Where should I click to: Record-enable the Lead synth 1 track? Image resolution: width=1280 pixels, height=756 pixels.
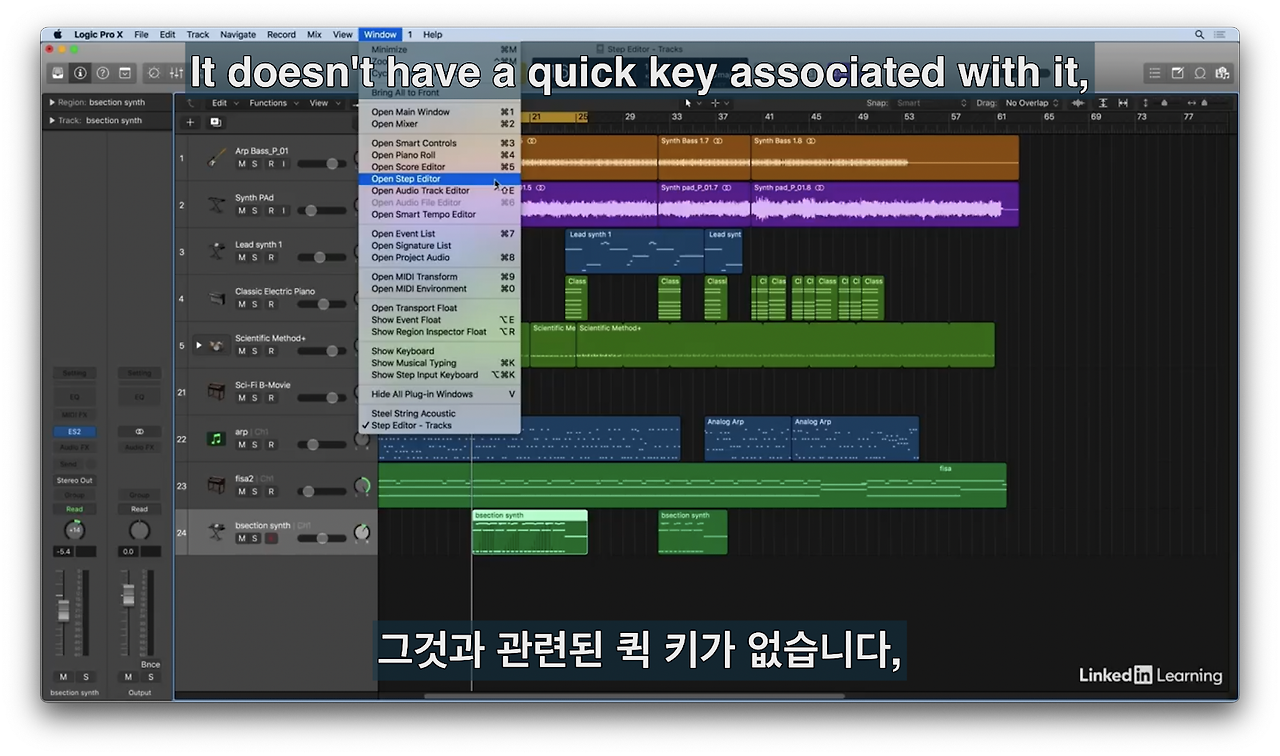tap(270, 258)
